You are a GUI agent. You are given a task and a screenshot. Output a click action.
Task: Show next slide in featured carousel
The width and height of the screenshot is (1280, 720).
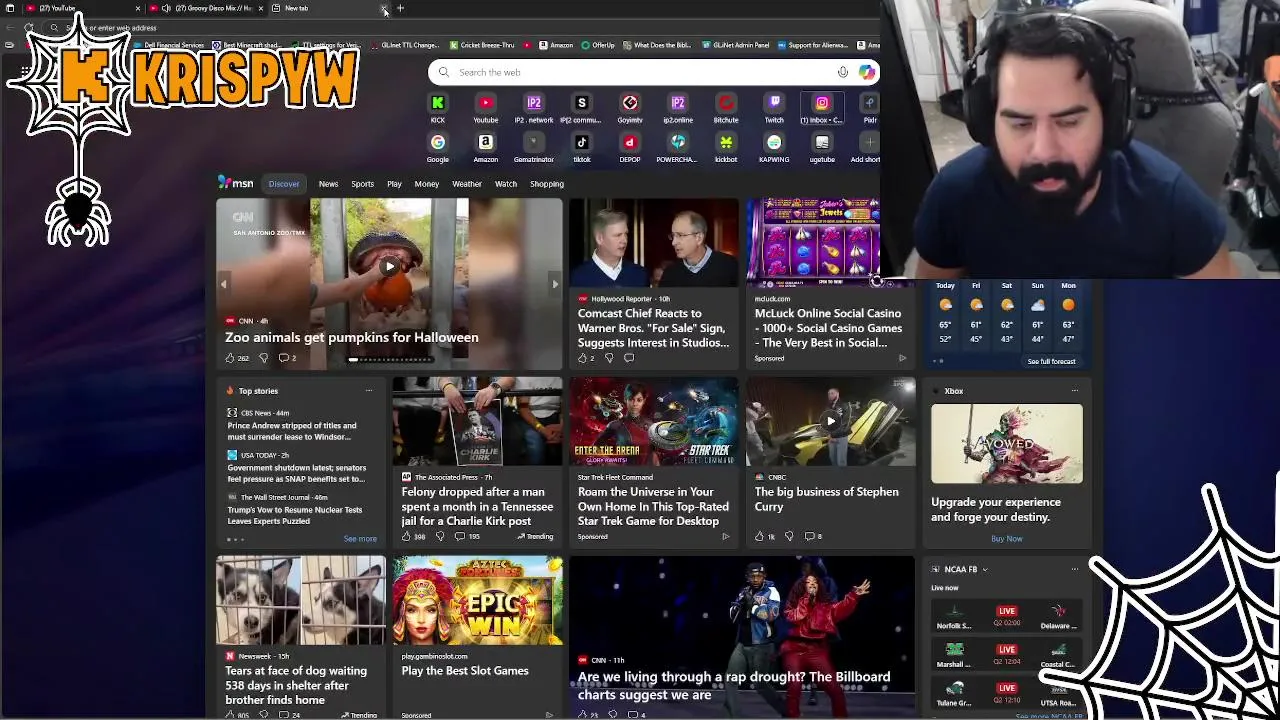point(555,284)
